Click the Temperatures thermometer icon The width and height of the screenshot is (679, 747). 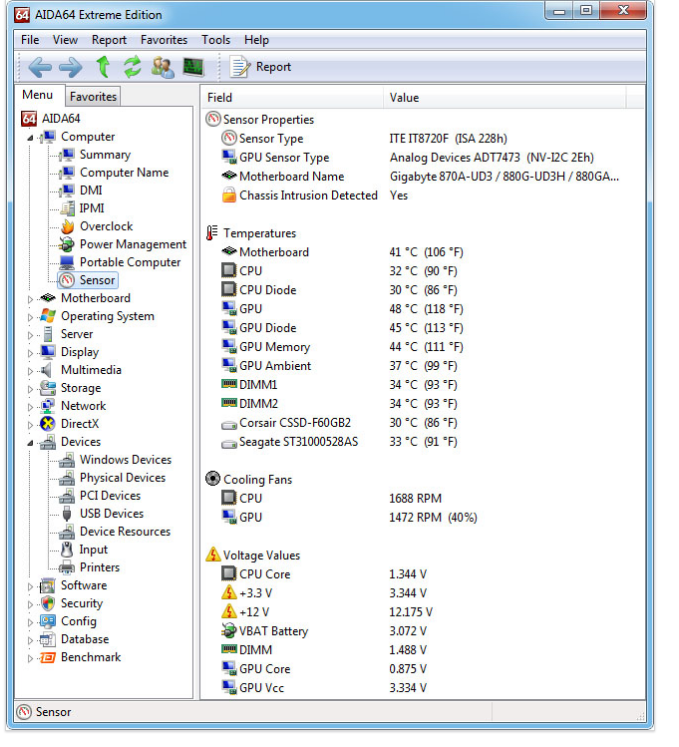coord(212,233)
